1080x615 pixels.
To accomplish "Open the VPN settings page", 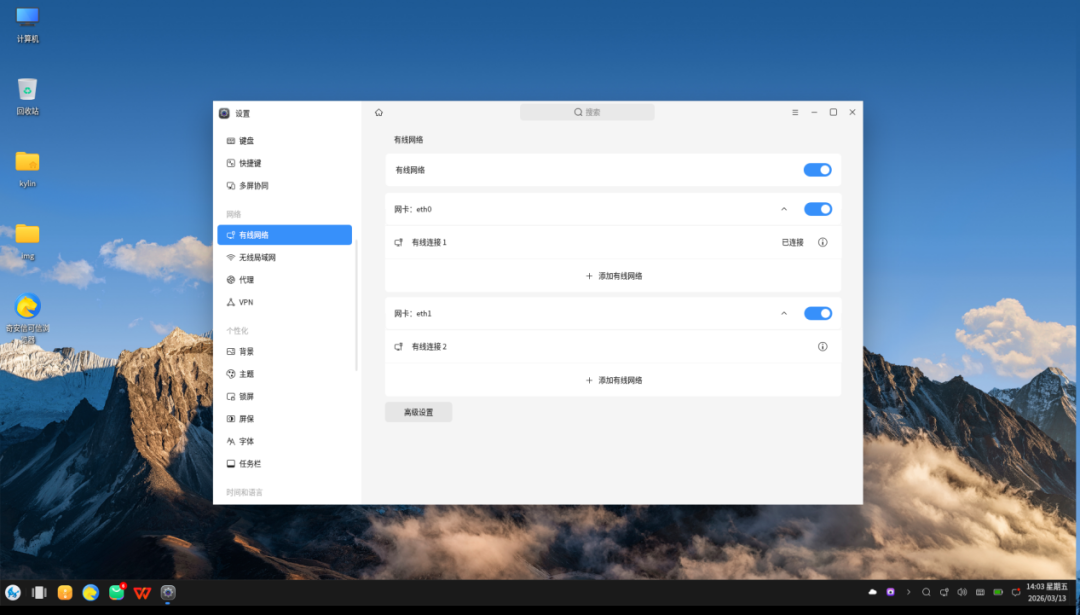I will tap(284, 302).
